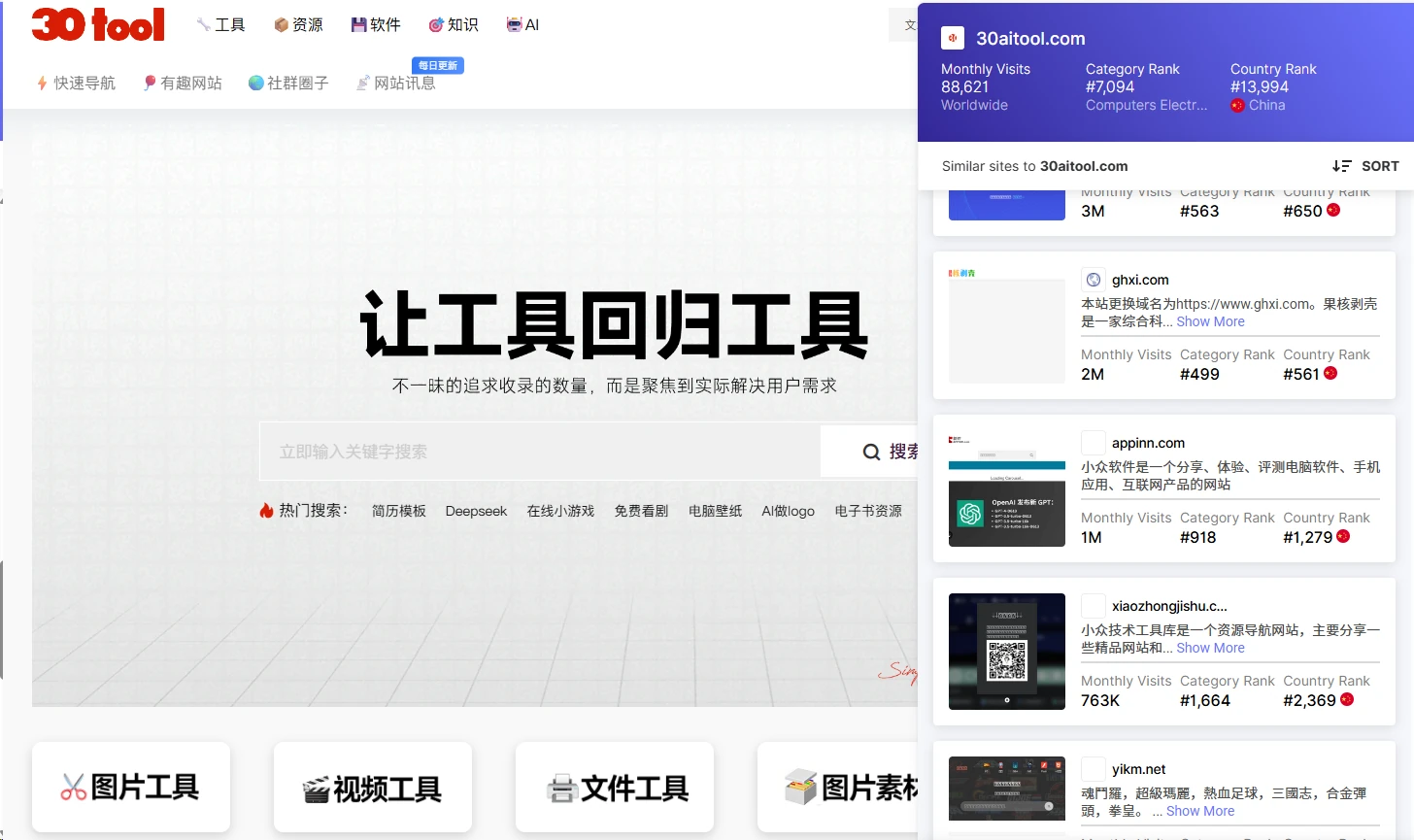
Task: Click the 30aitool.com favicon in extension panel
Action: [x=953, y=38]
